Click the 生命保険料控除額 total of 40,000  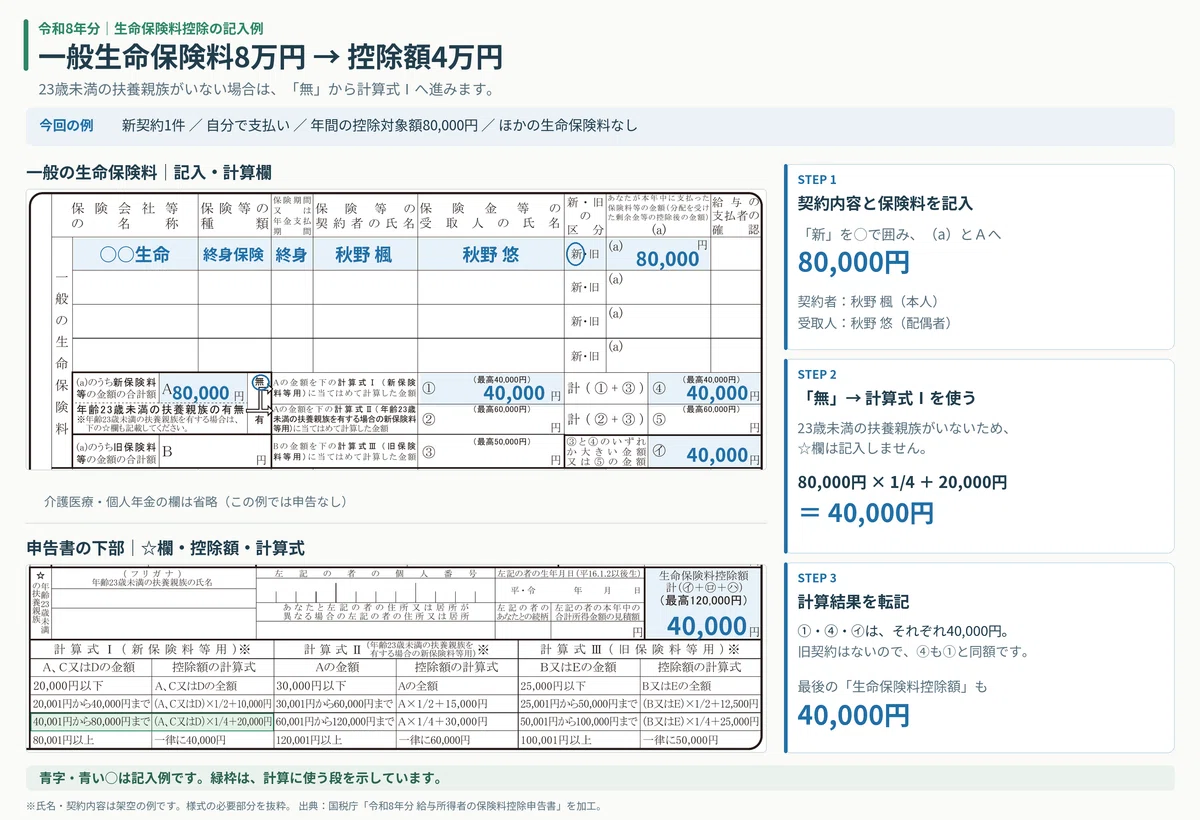click(x=707, y=625)
